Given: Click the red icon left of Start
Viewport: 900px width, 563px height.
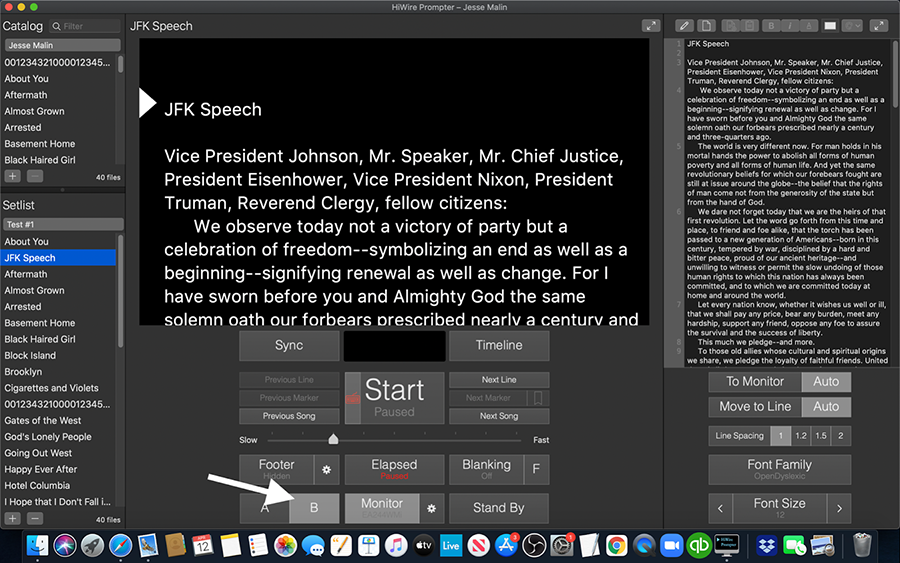Looking at the screenshot, I should coord(352,398).
